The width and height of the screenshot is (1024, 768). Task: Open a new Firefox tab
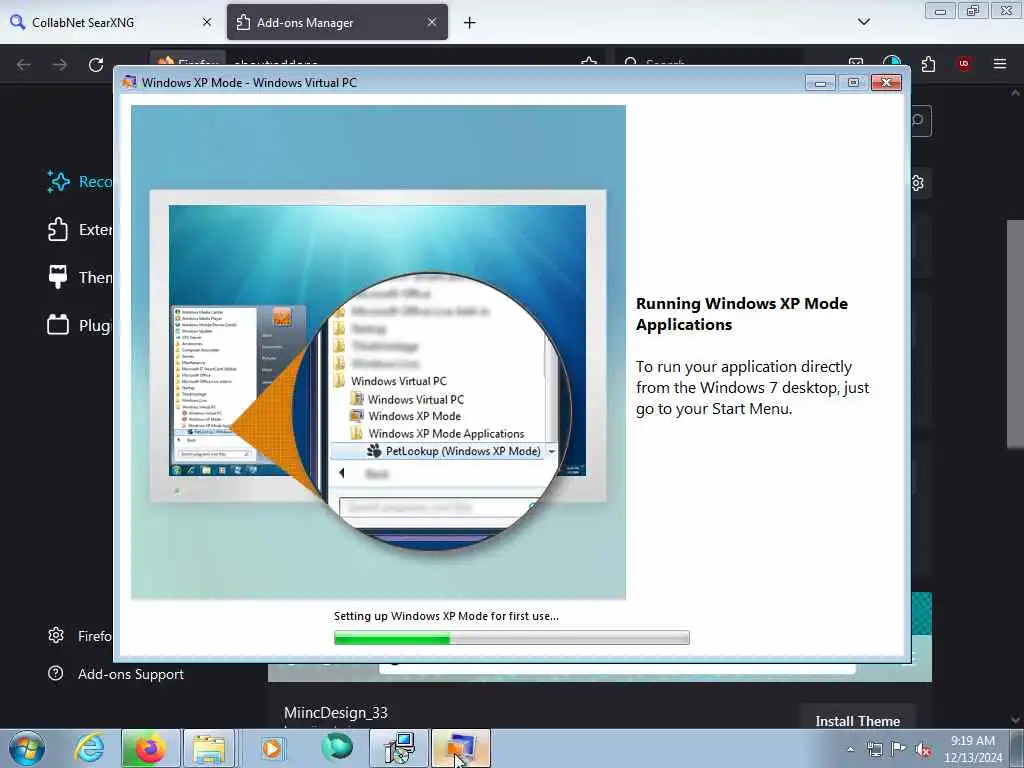(469, 23)
